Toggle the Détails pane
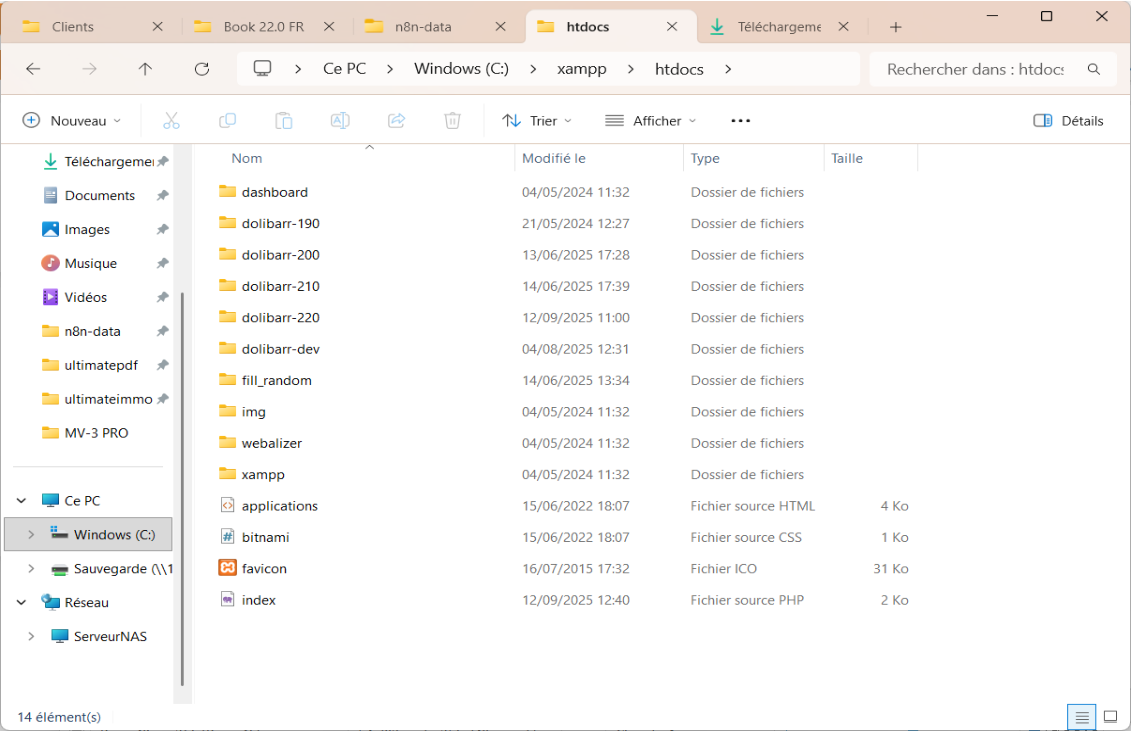 (x=1068, y=121)
